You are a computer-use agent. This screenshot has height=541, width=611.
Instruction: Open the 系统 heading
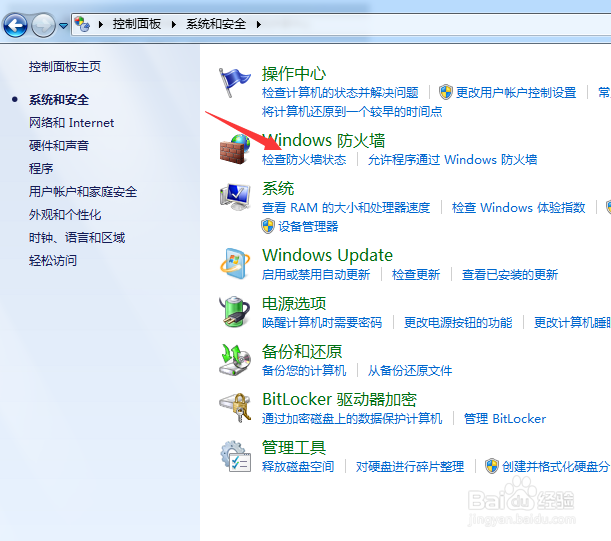(278, 189)
